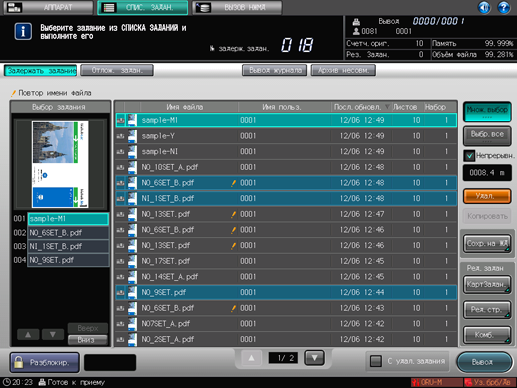Viewport: 517px width, 388px height.
Task: Open КартЗадан. job ticket button
Action: (487, 284)
